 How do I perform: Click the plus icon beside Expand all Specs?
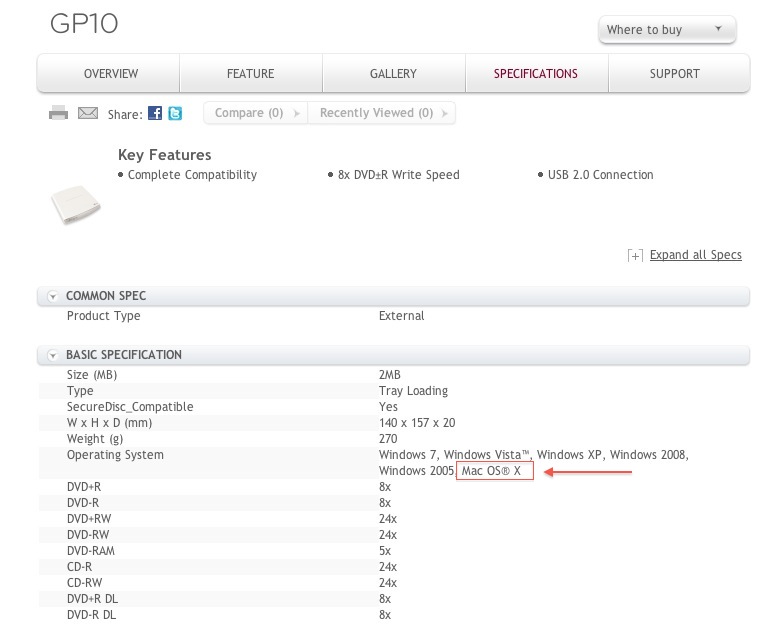(635, 255)
